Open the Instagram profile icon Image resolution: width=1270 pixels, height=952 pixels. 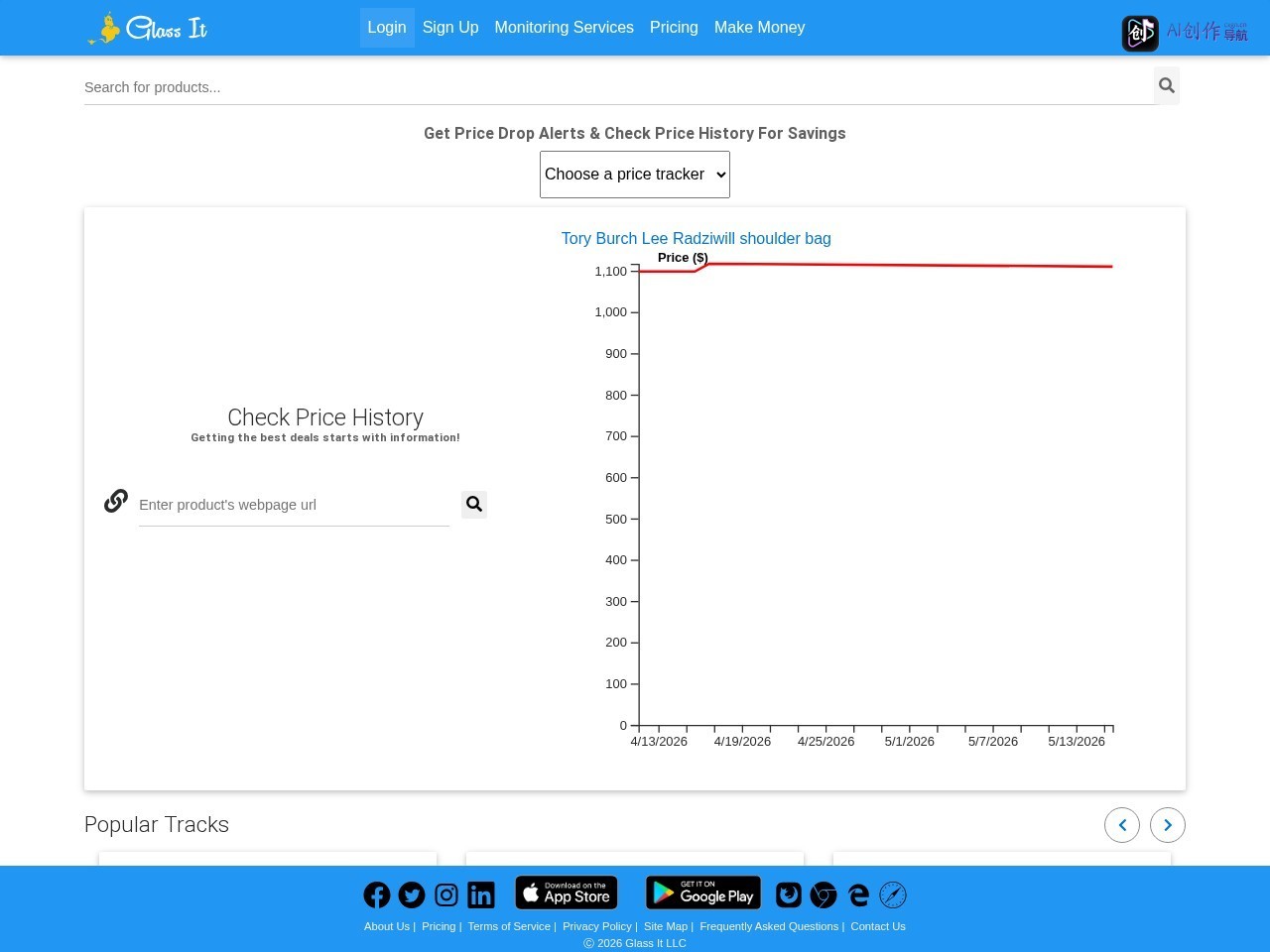[446, 895]
